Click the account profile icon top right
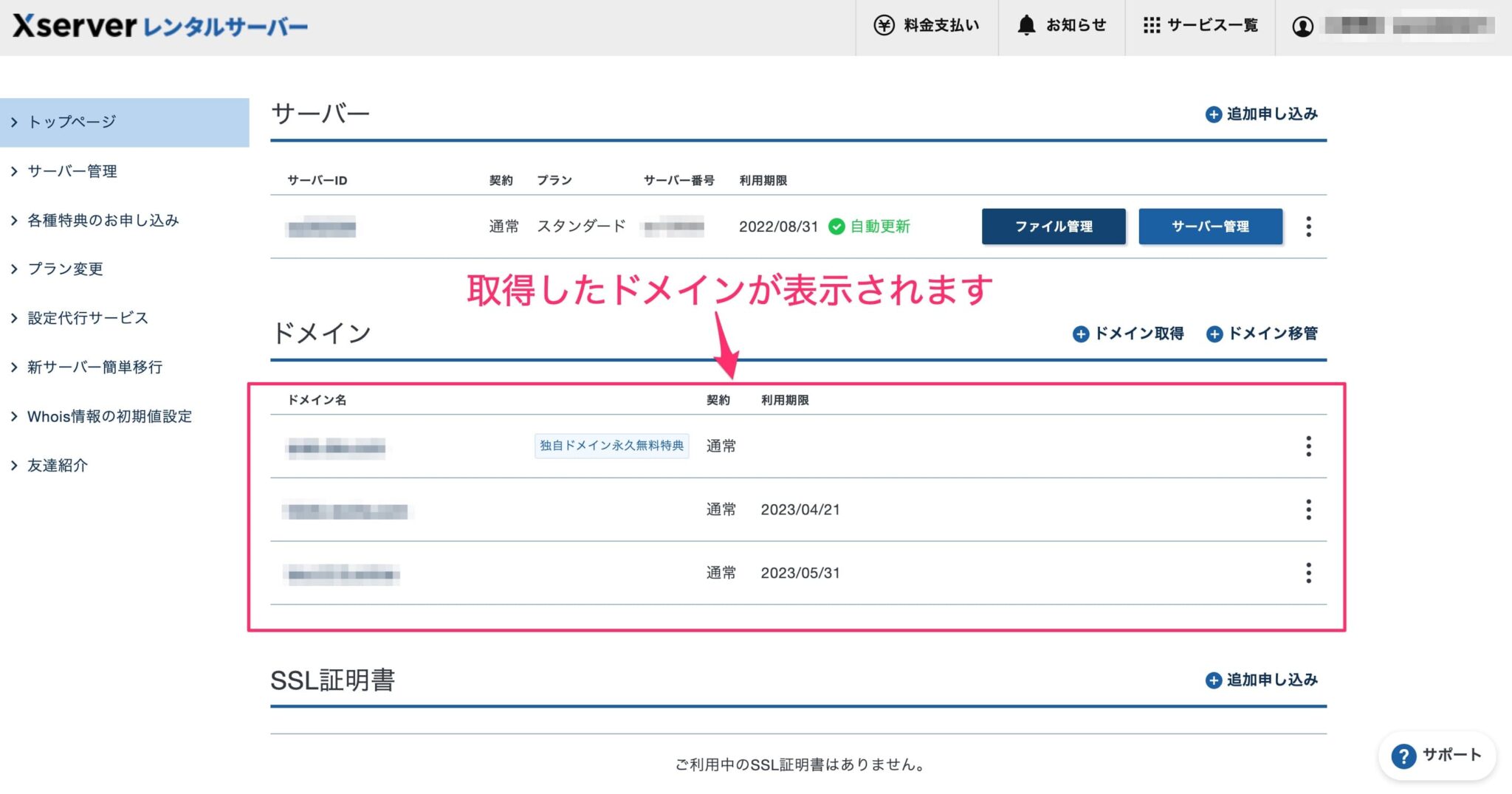 pyautogui.click(x=1304, y=26)
